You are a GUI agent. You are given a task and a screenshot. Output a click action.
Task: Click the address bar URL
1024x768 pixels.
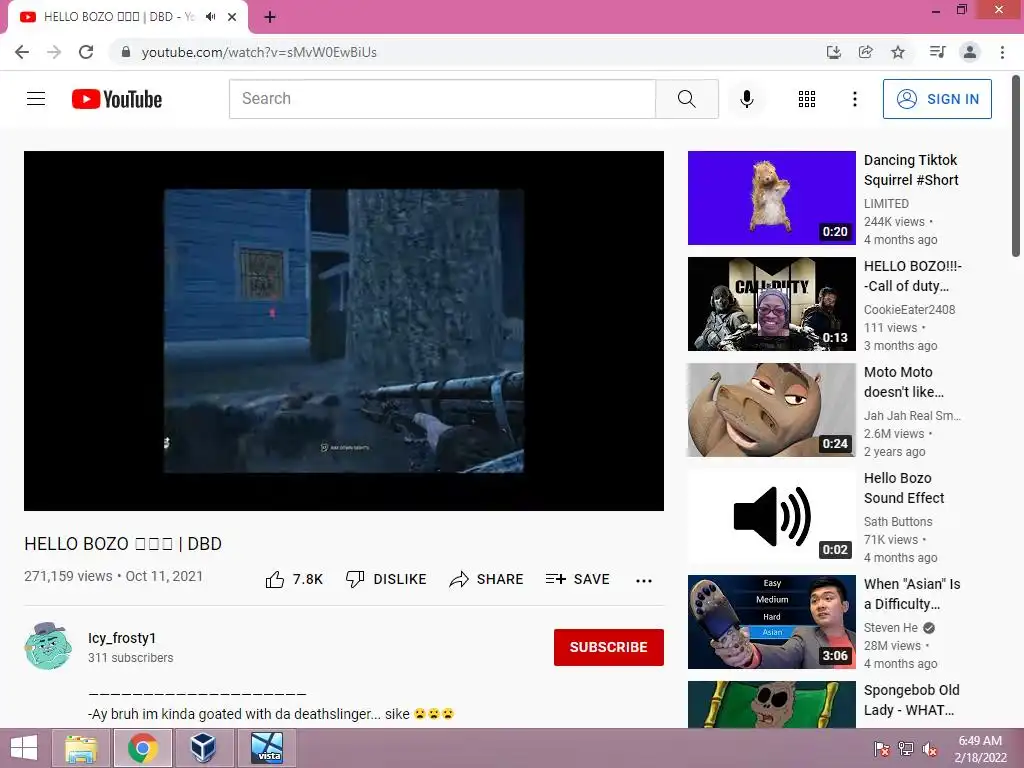259,52
